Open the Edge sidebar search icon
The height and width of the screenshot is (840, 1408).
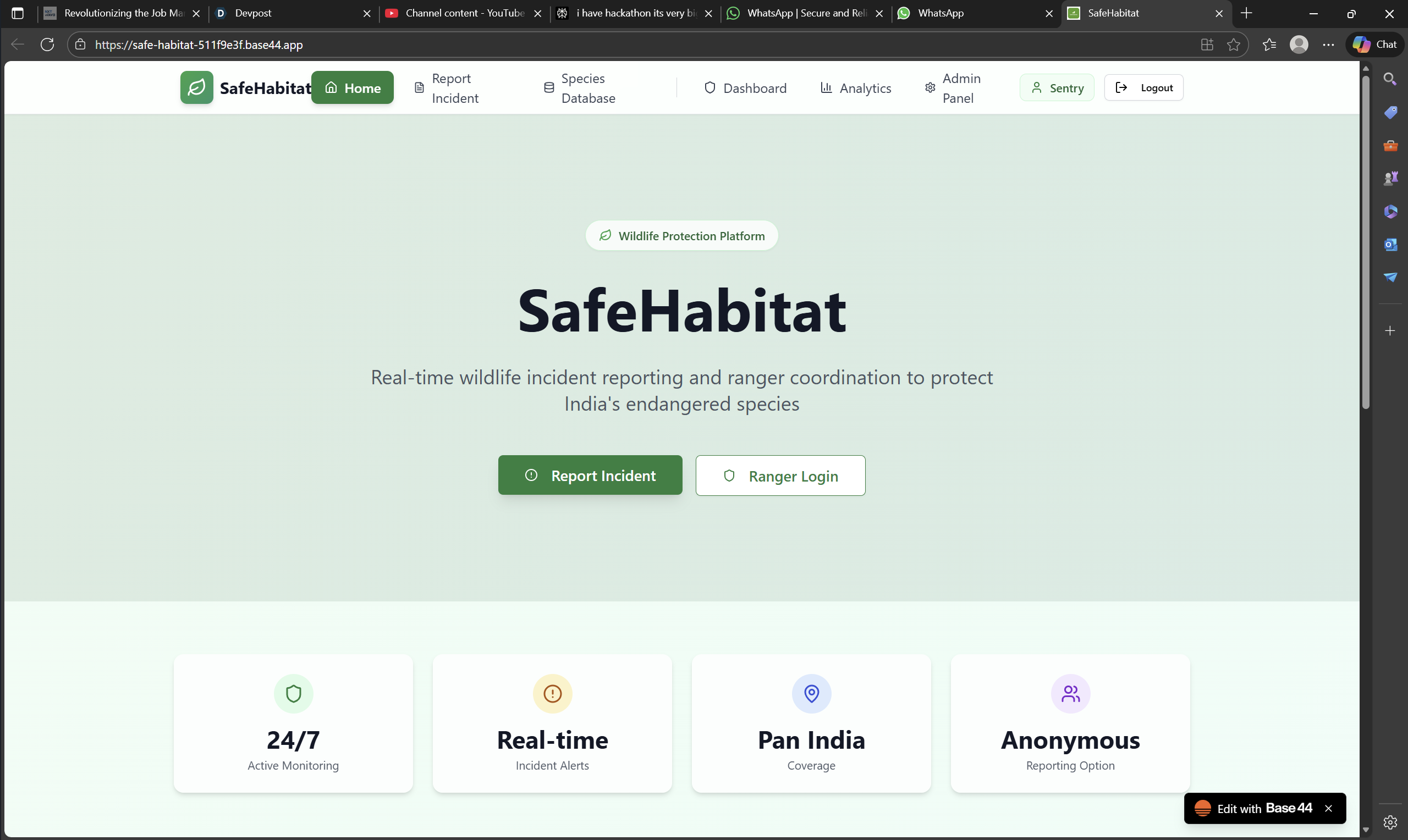coord(1390,79)
